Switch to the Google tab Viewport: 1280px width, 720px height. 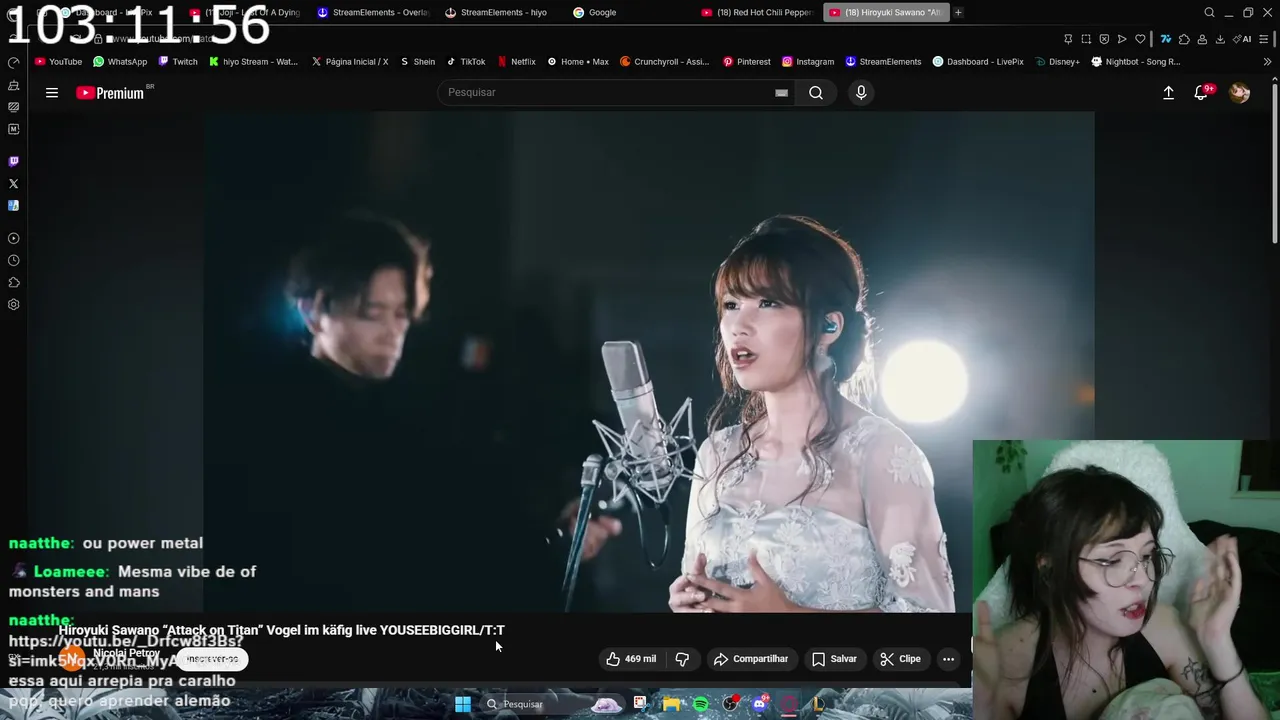point(628,12)
